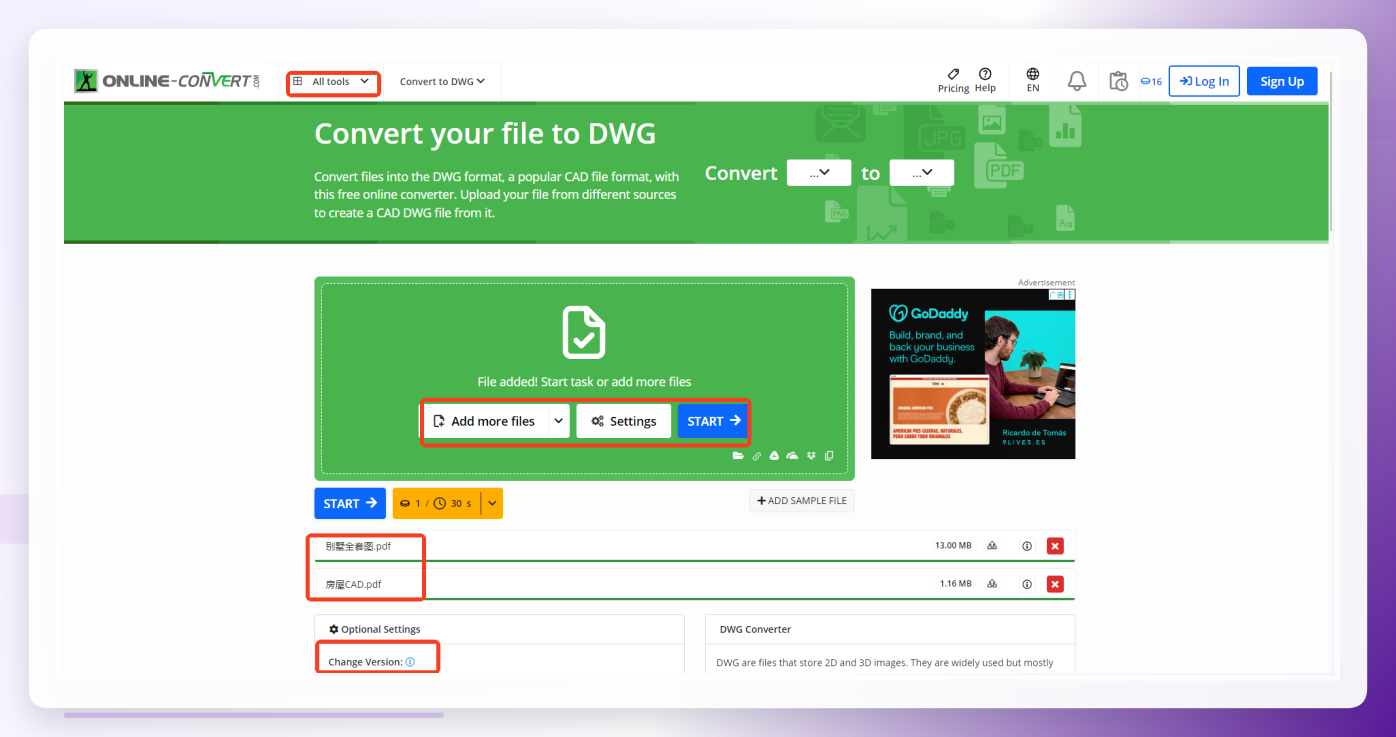1396x737 pixels.
Task: Click the page vertical scrollbar
Action: tap(1332, 150)
